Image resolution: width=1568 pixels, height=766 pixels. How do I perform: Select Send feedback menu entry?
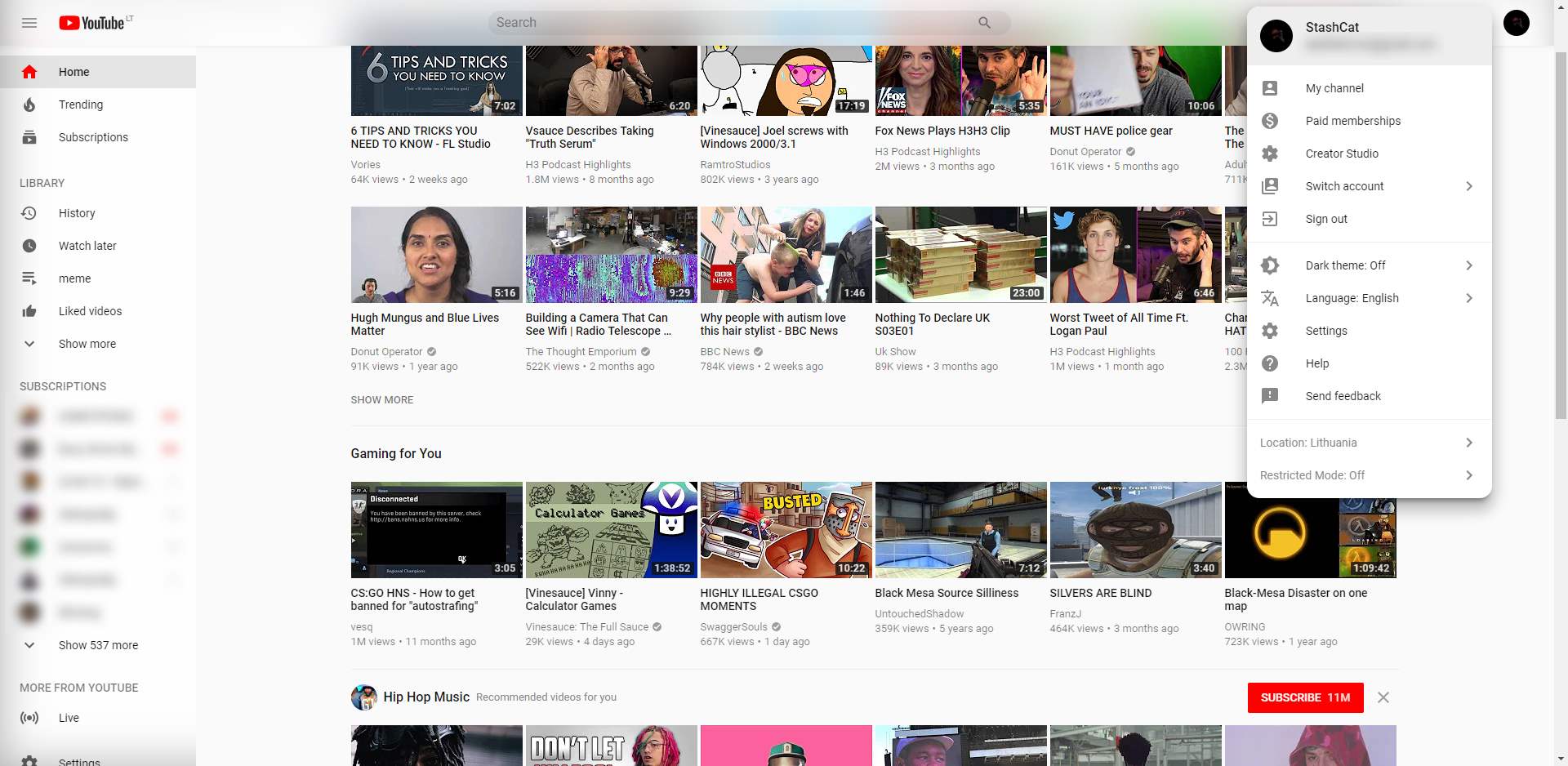pyautogui.click(x=1370, y=396)
